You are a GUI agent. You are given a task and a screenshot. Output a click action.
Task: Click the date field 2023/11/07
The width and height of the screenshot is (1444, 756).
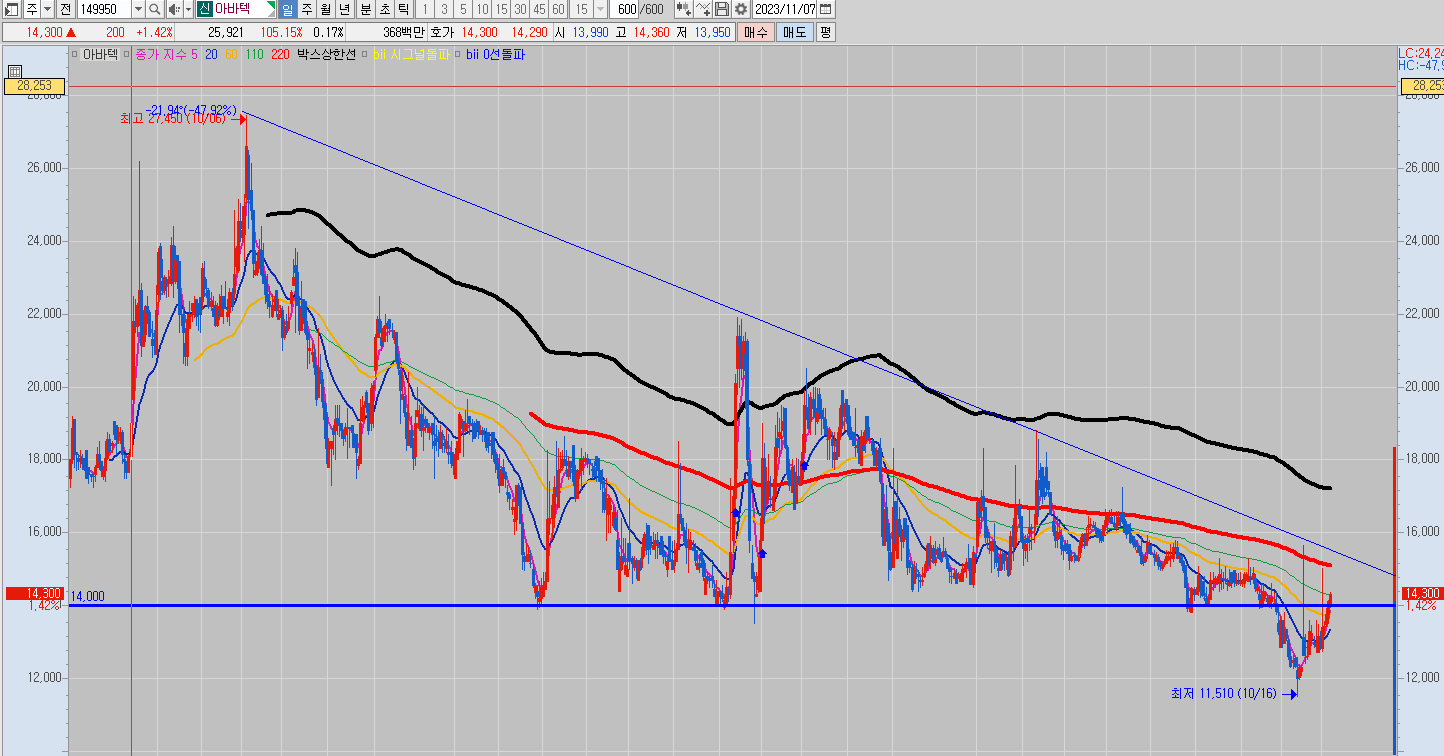pyautogui.click(x=785, y=9)
